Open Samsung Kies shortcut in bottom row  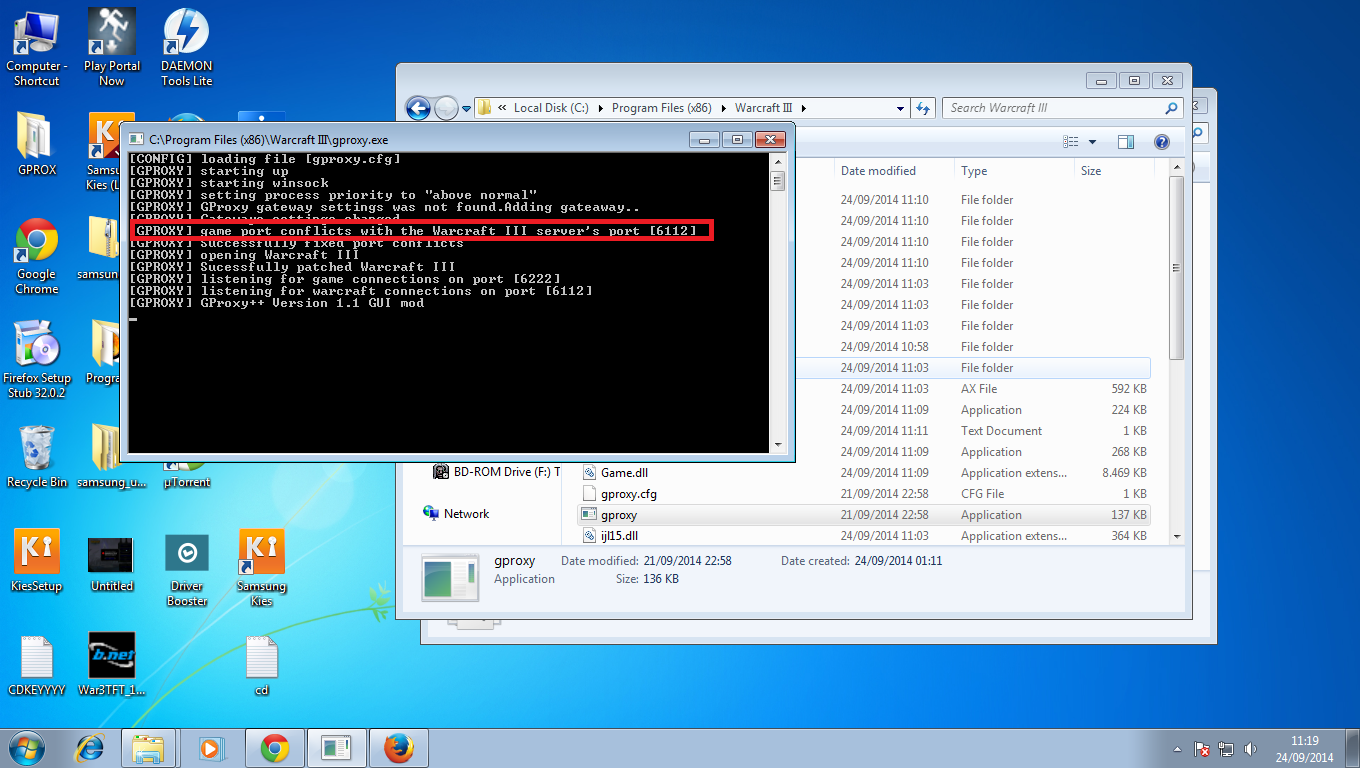[261, 568]
